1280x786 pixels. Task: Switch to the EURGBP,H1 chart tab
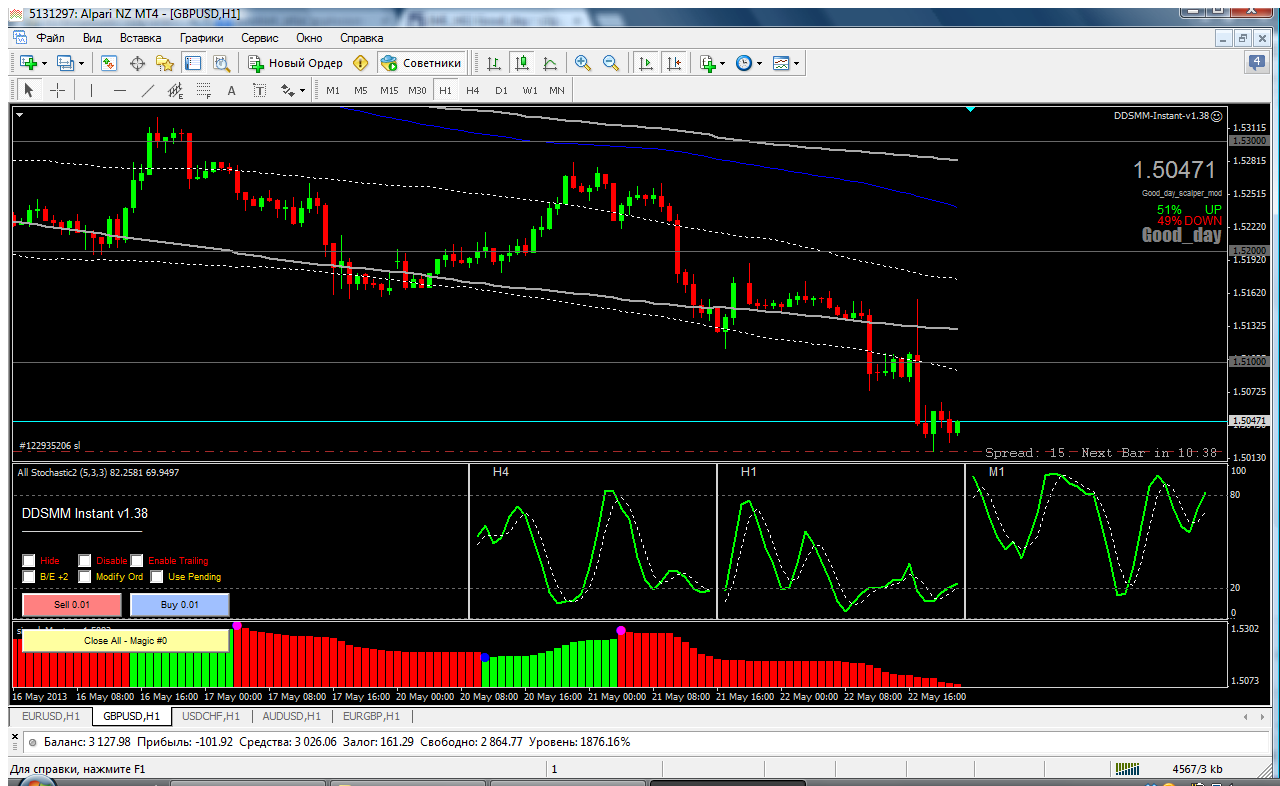[371, 716]
